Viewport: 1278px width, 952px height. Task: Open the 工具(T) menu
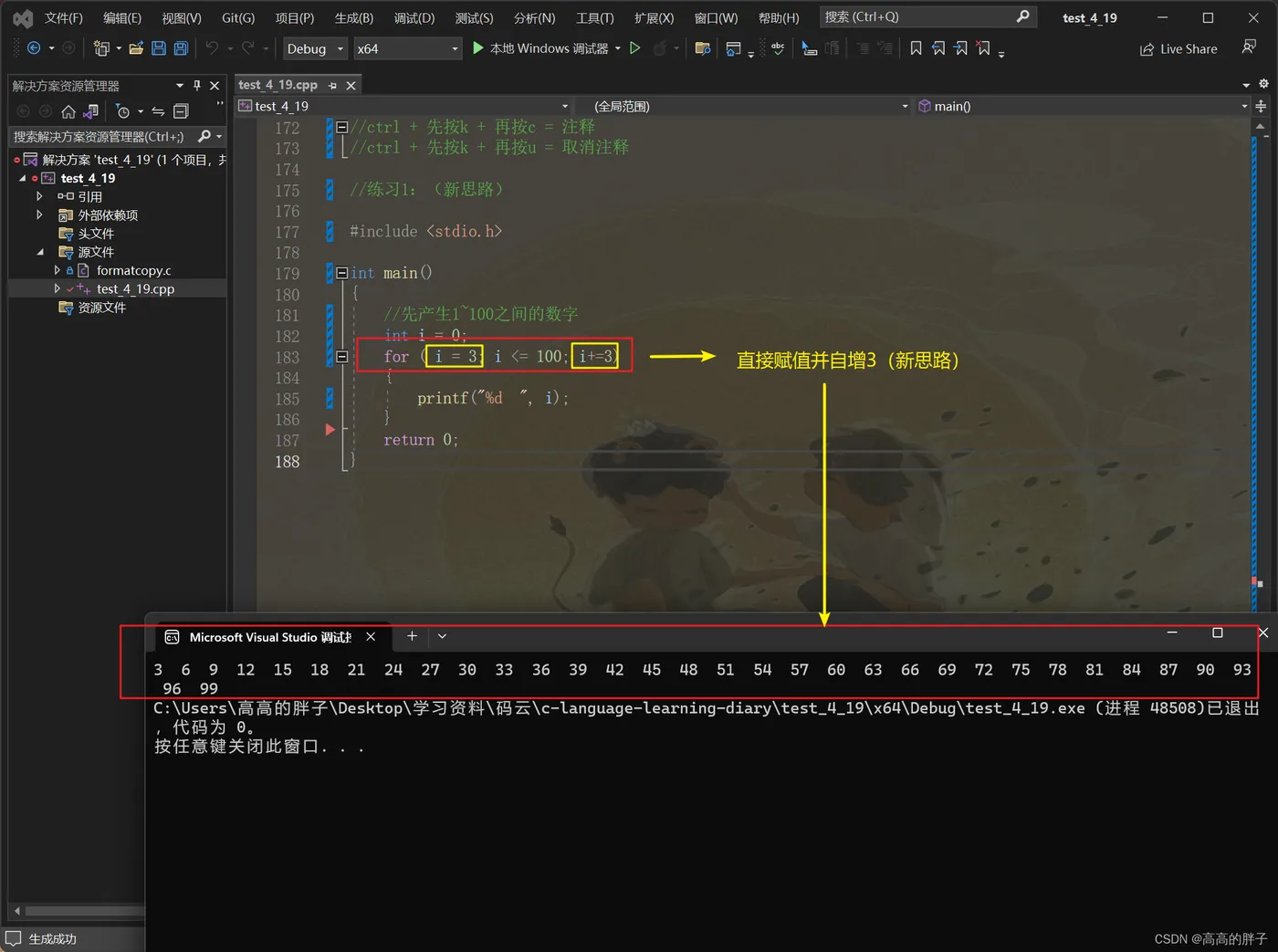pos(595,18)
